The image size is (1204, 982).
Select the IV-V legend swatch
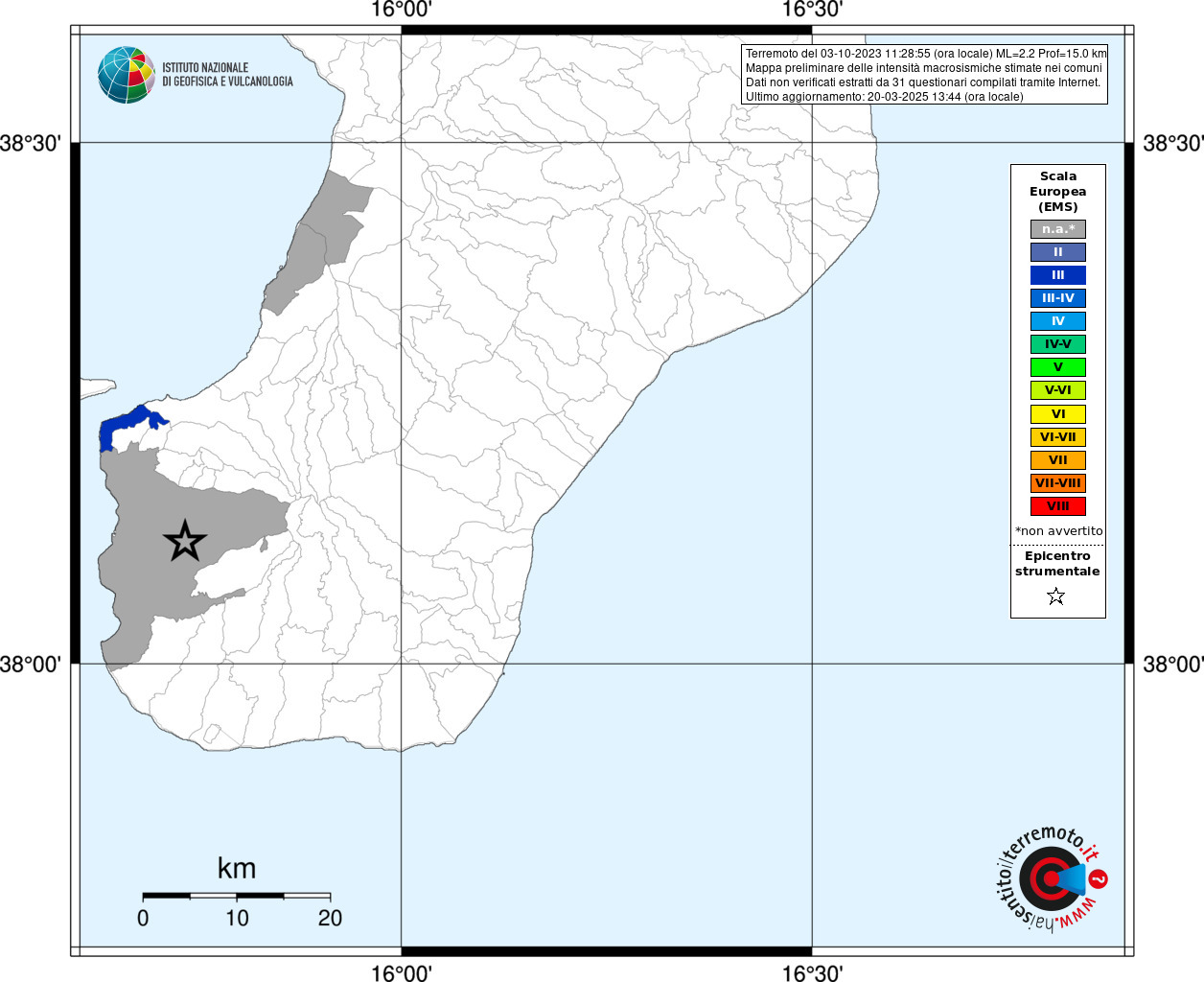[x=1058, y=344]
